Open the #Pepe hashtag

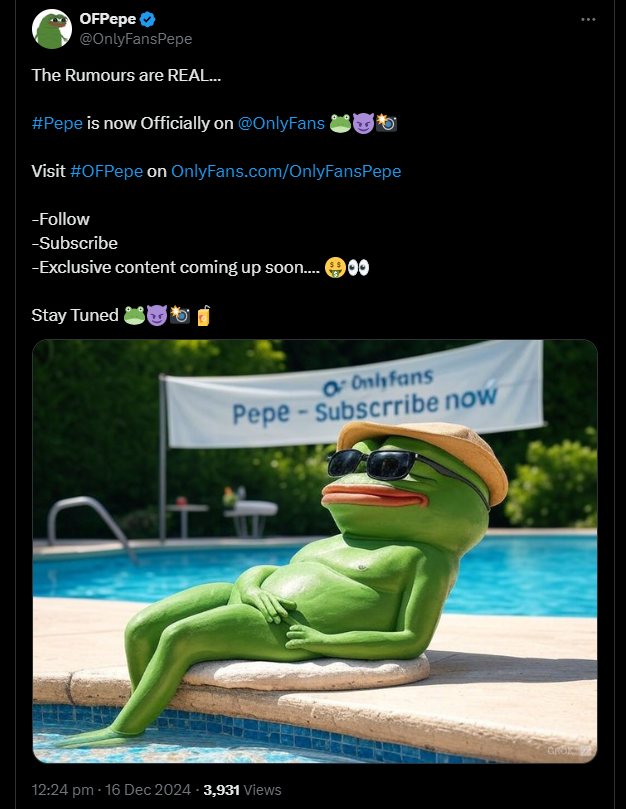click(x=52, y=123)
